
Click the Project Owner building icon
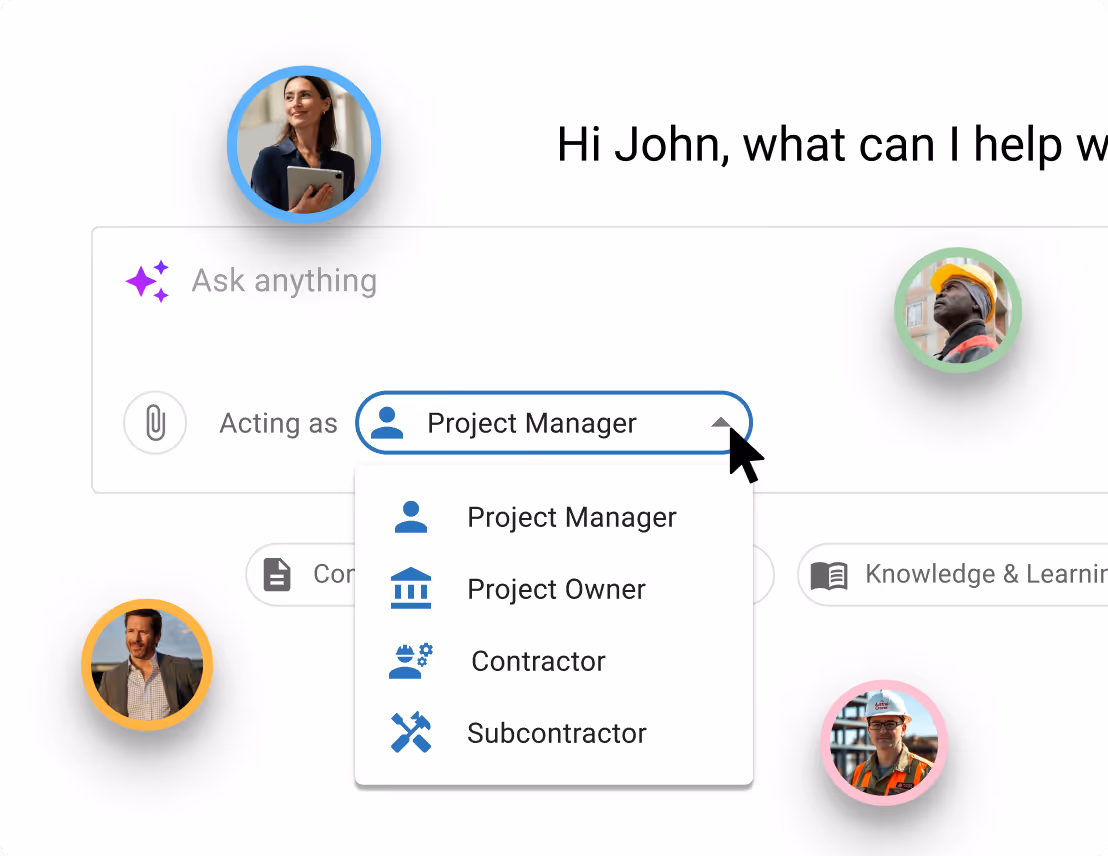pyautogui.click(x=411, y=589)
